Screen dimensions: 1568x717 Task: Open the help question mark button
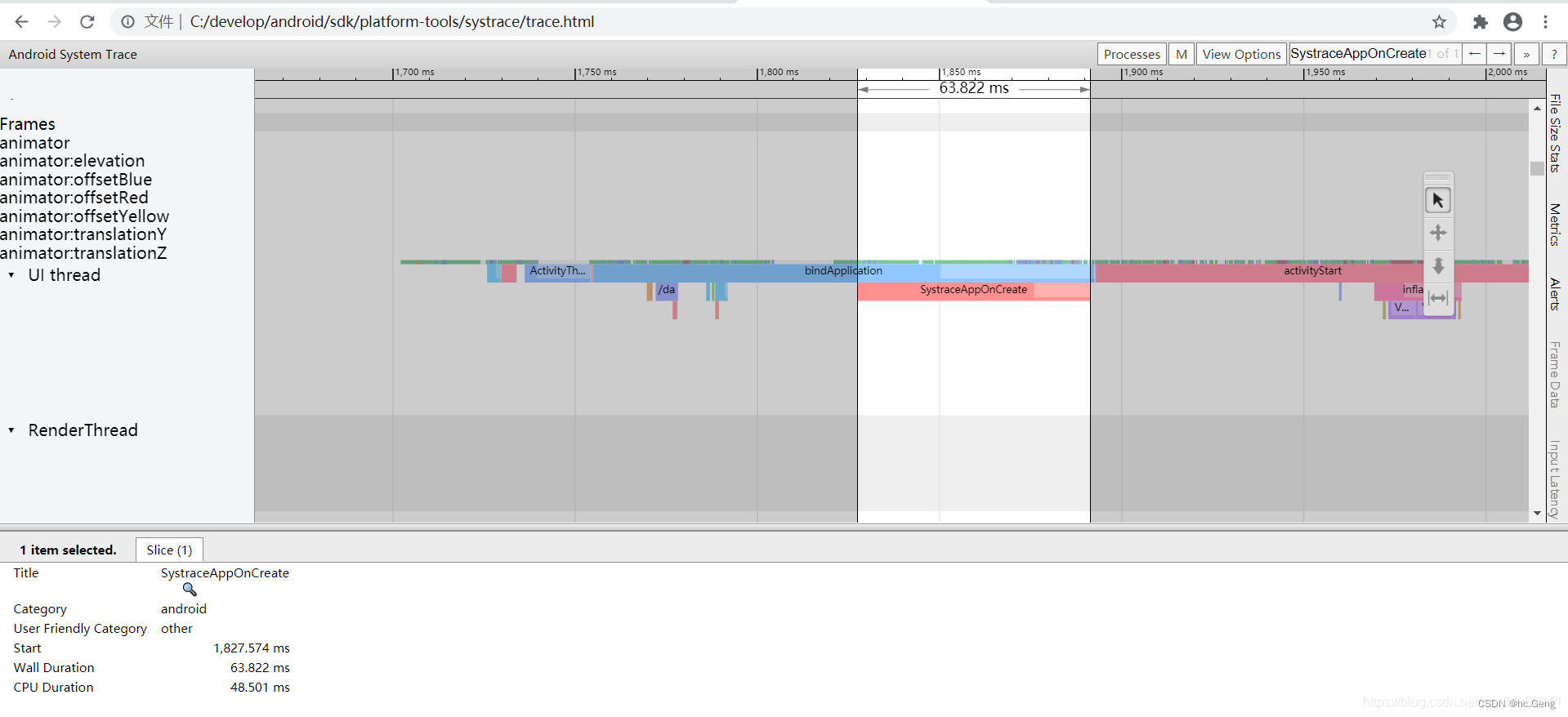click(x=1554, y=54)
